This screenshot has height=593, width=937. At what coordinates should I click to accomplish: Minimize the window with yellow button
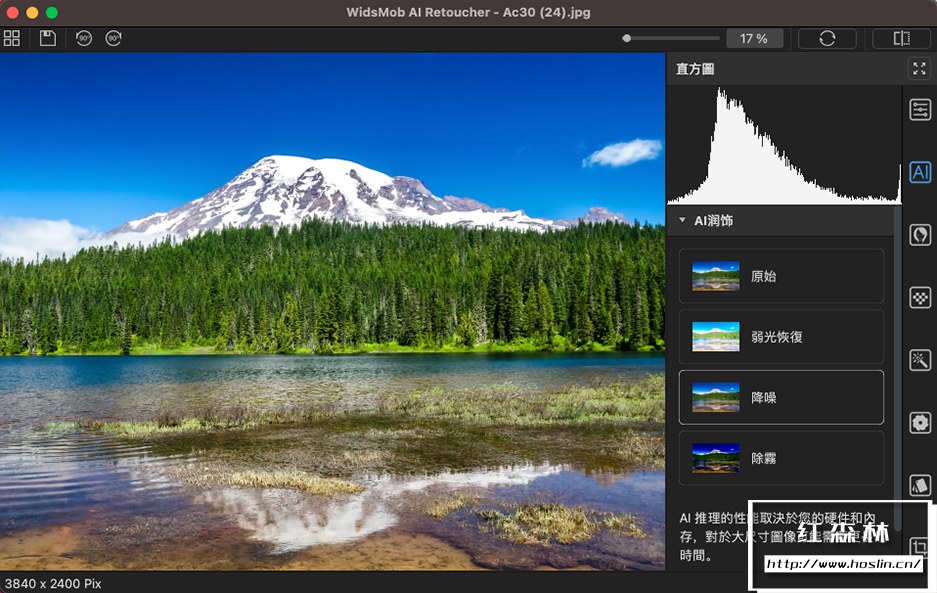pyautogui.click(x=32, y=12)
